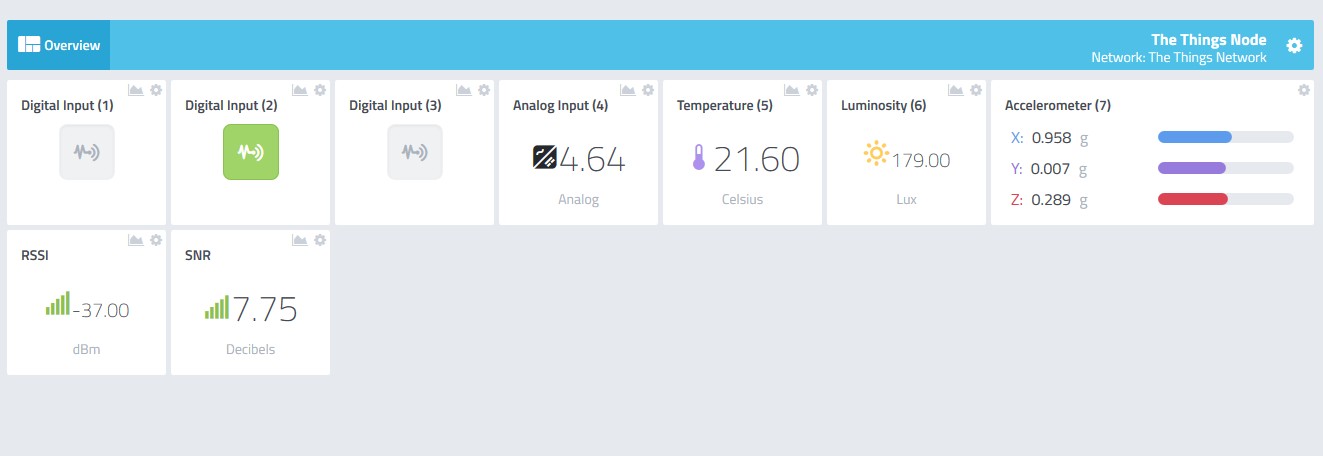The height and width of the screenshot is (456, 1323).
Task: View chart icon on RSSI widget
Action: [x=136, y=240]
